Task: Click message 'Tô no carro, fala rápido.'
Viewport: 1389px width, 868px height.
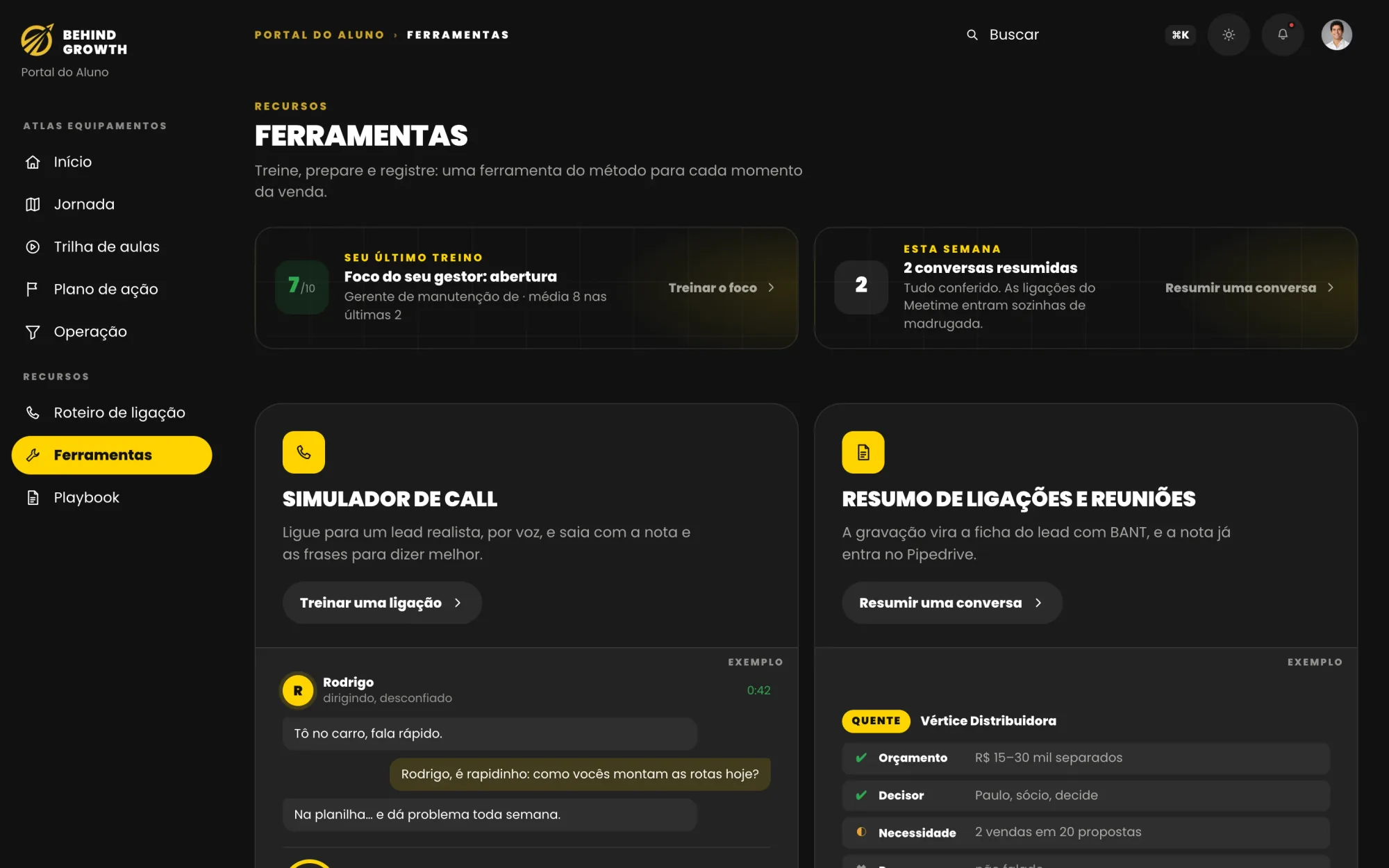Action: [490, 733]
